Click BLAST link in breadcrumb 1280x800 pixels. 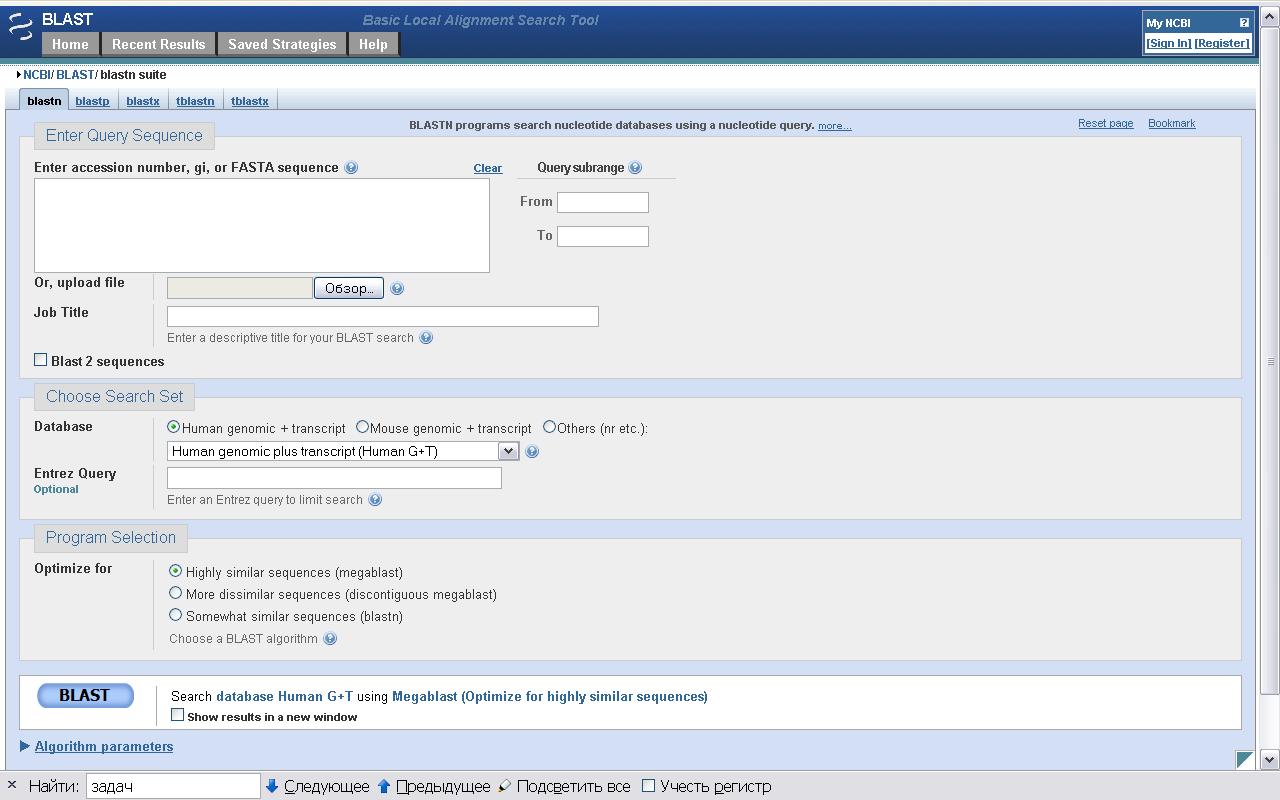click(x=75, y=75)
